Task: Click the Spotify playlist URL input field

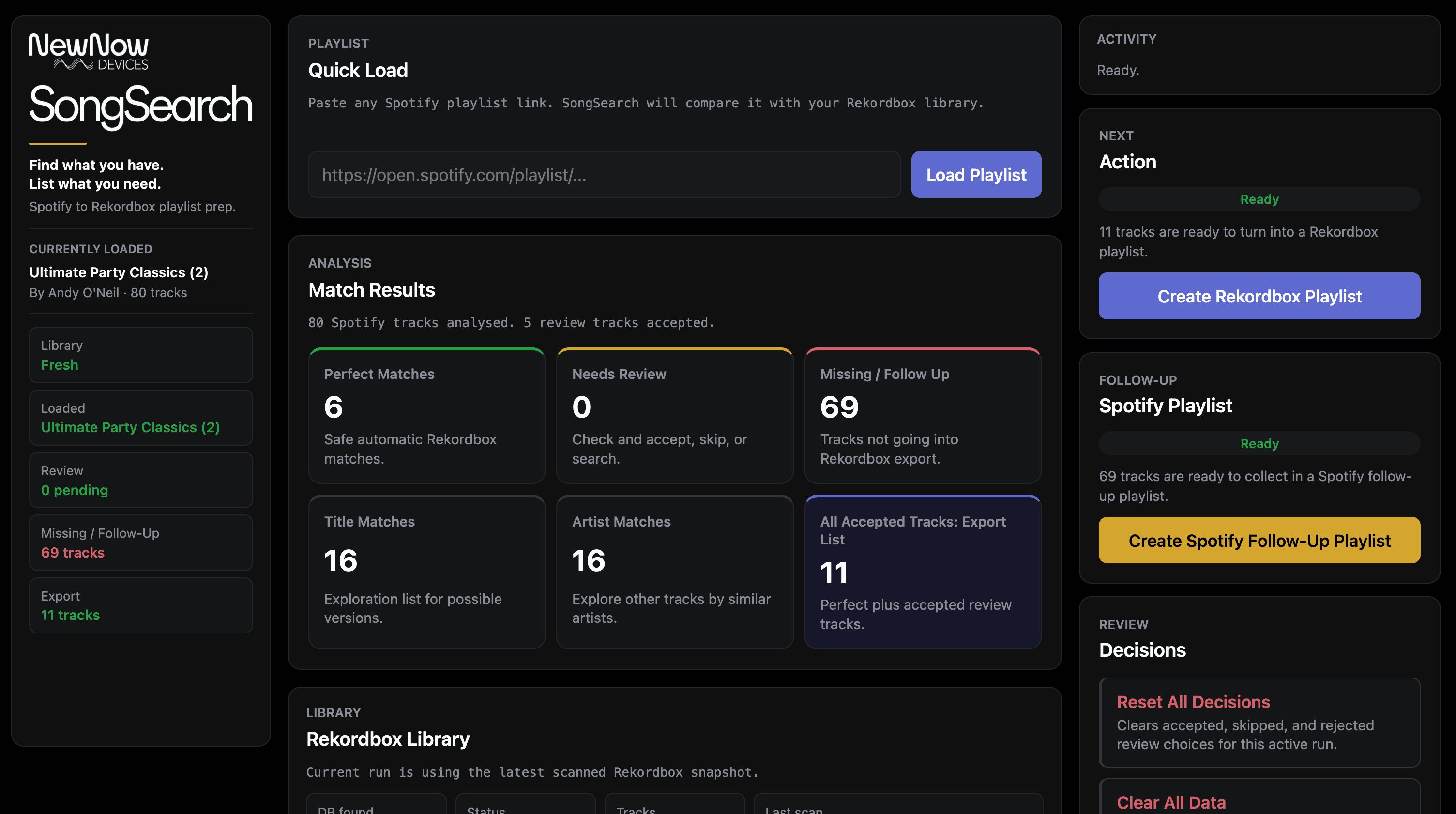Action: click(x=604, y=175)
